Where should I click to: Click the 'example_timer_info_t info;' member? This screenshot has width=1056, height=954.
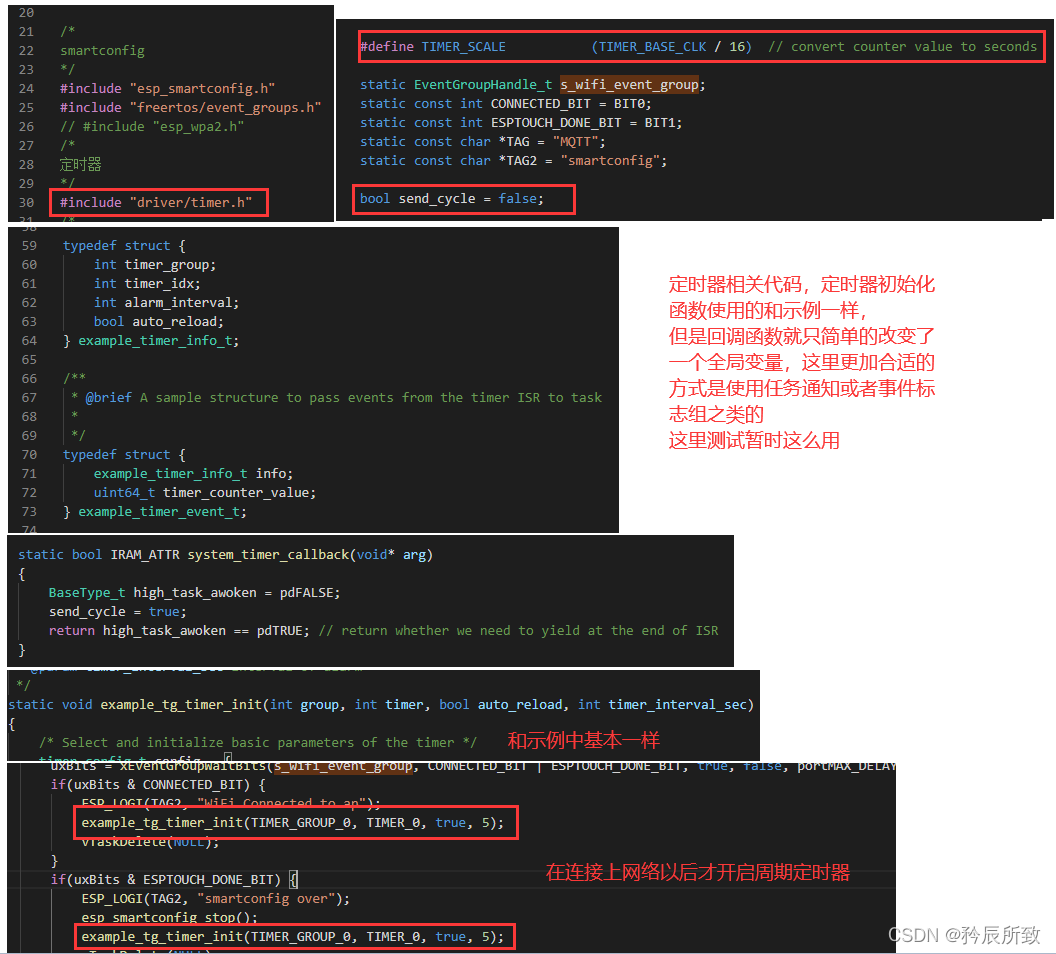[x=193, y=473]
